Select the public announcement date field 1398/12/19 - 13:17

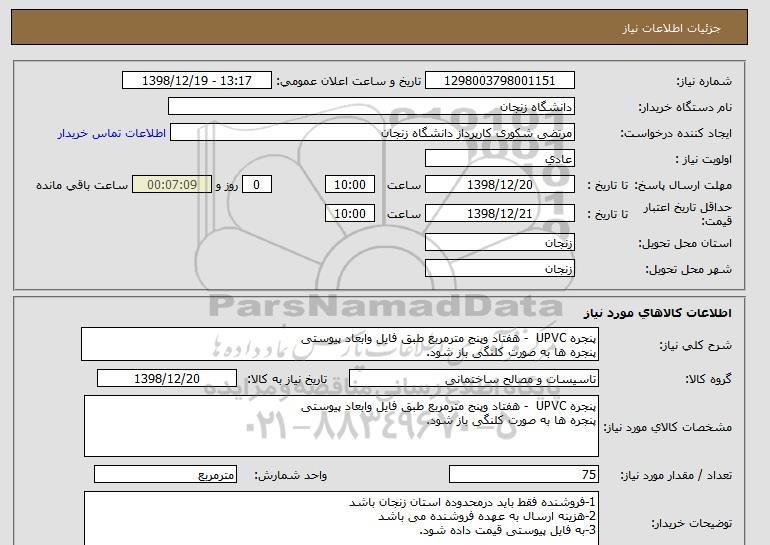pyautogui.click(x=196, y=81)
